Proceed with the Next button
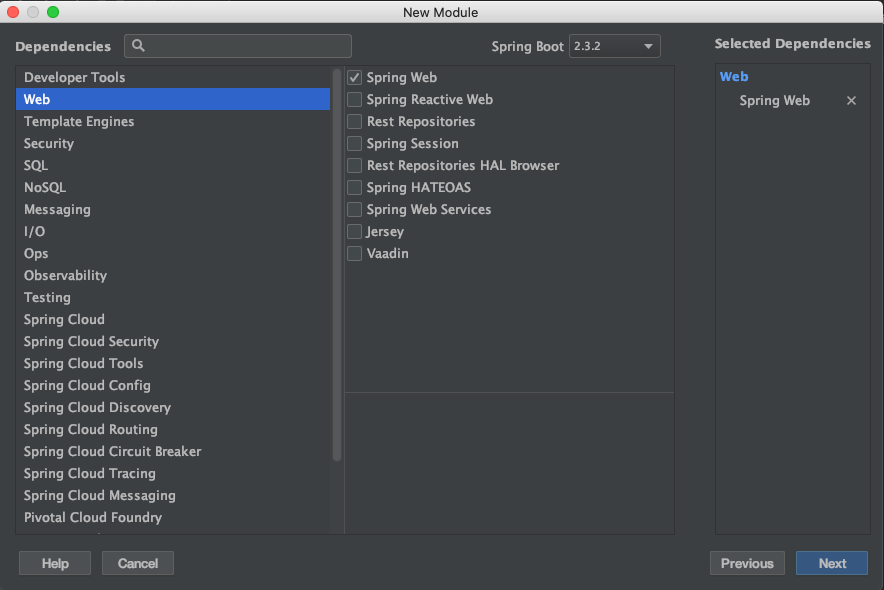The height and width of the screenshot is (590, 884). (832, 563)
